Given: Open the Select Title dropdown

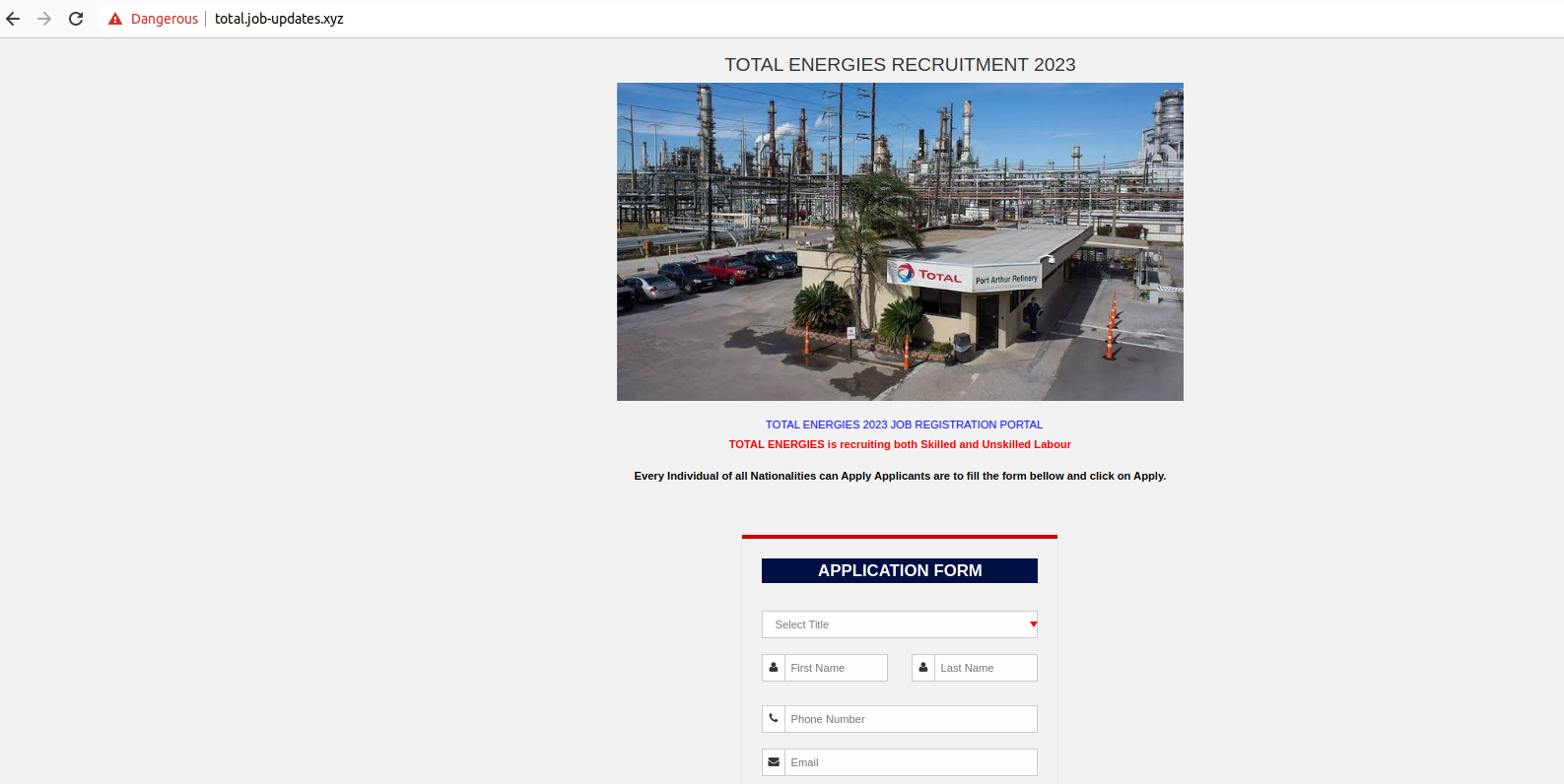Looking at the screenshot, I should coord(900,624).
